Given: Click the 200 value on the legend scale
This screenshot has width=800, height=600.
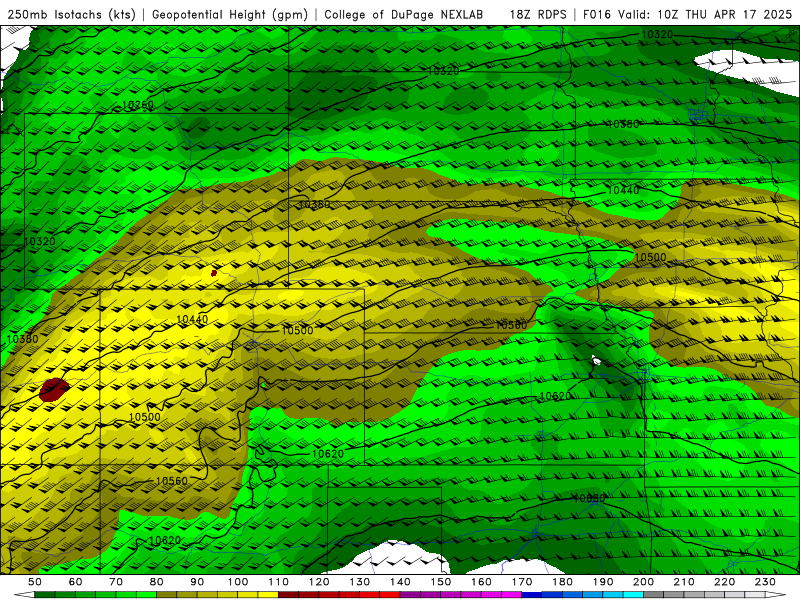Looking at the screenshot, I should (643, 582).
